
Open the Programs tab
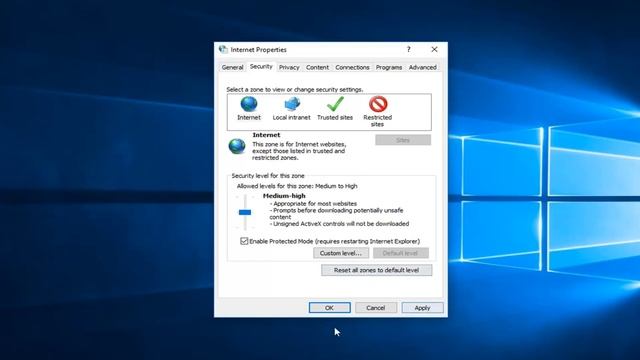(x=389, y=67)
